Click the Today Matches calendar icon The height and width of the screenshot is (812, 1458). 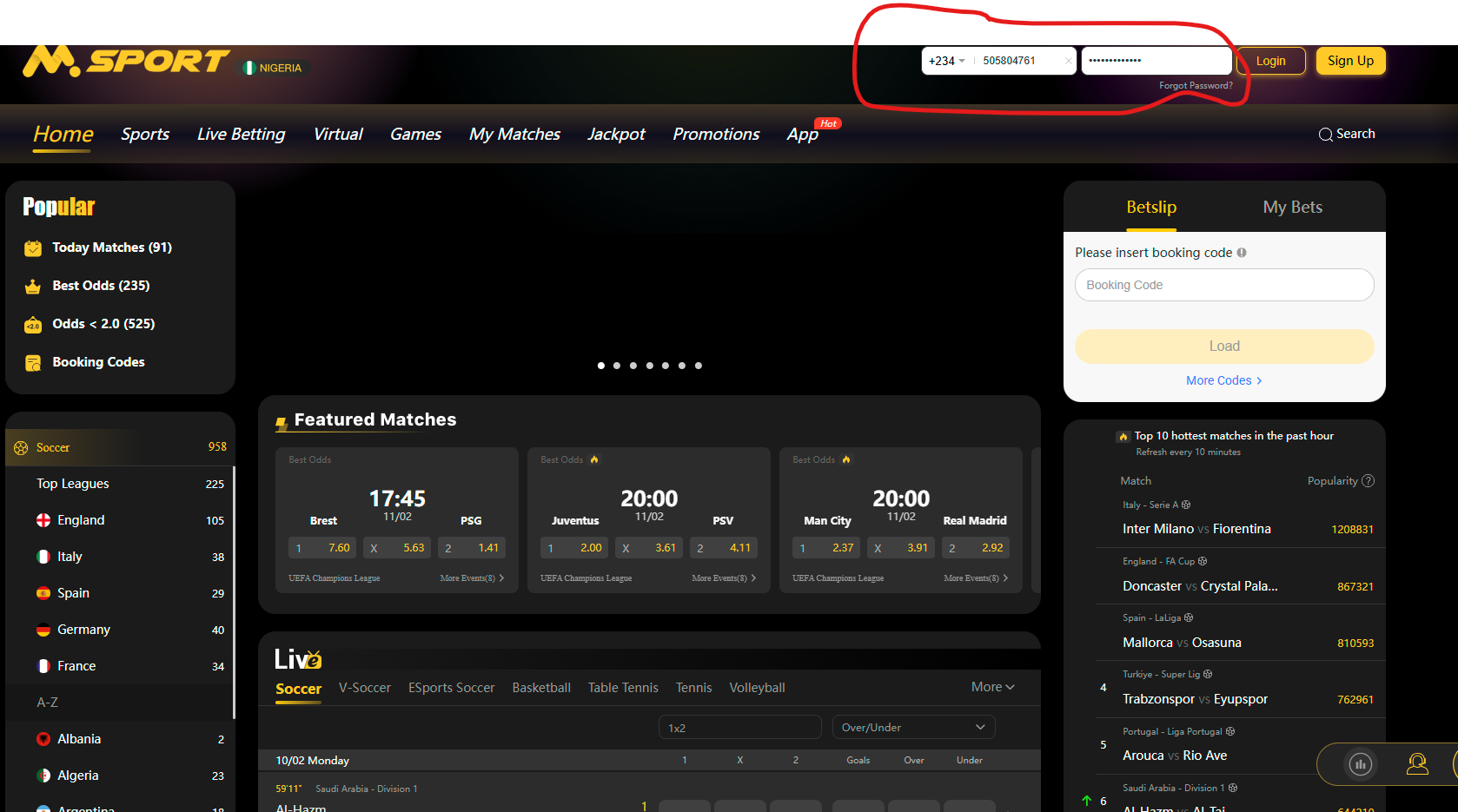32,248
